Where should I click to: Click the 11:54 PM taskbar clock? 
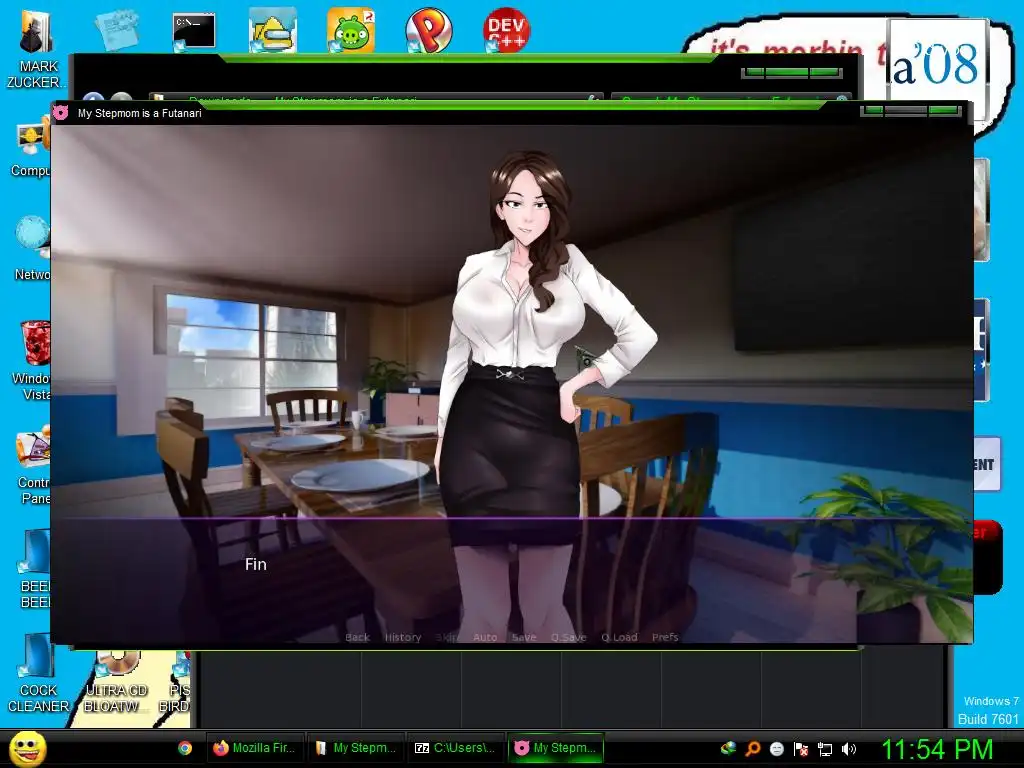(937, 749)
